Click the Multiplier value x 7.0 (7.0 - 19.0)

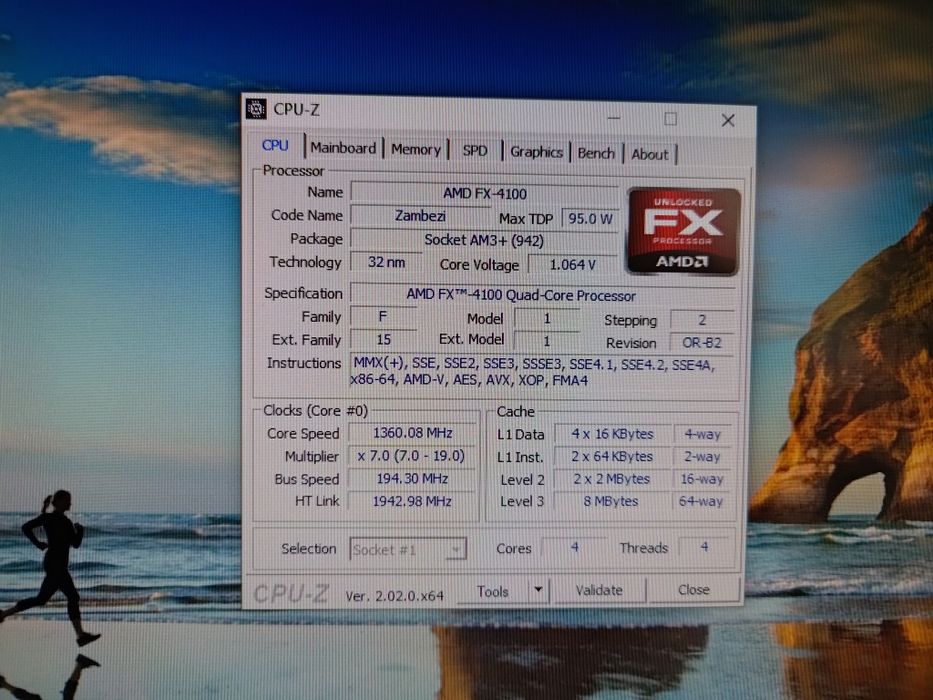[x=411, y=456]
